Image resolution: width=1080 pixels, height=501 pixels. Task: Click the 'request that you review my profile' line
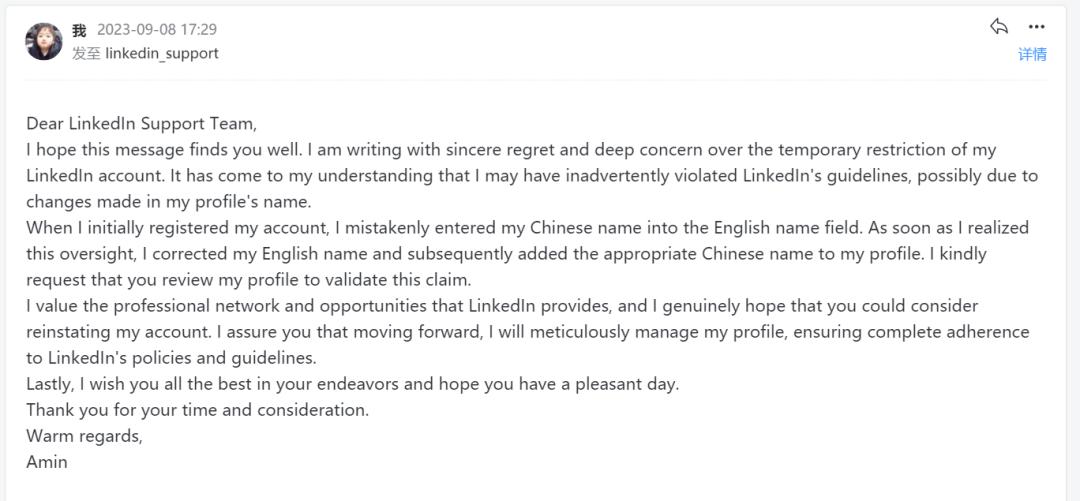[248, 280]
